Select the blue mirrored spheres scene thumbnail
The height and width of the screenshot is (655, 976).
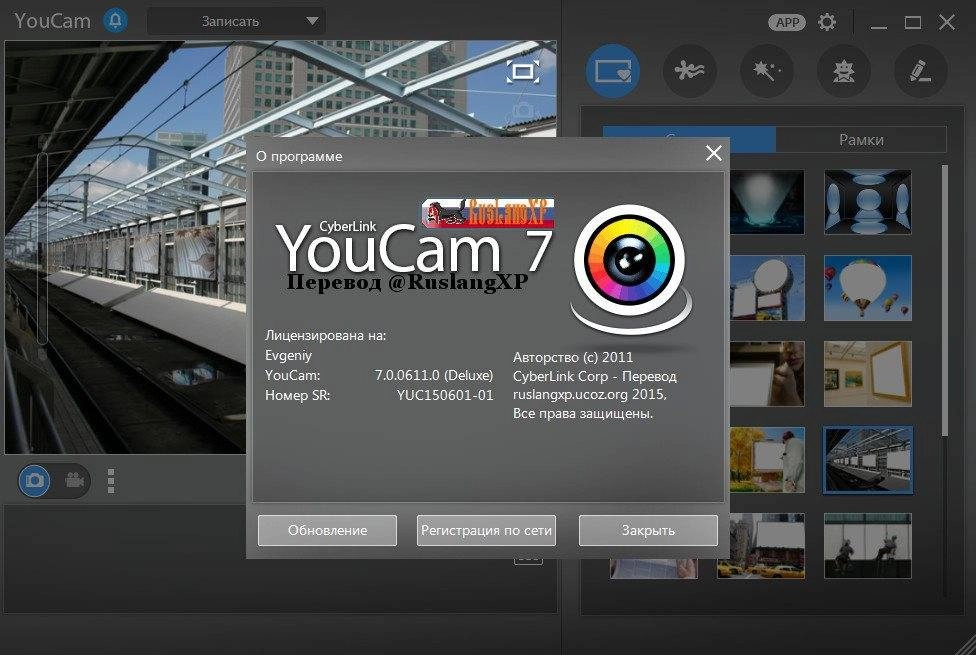(868, 202)
